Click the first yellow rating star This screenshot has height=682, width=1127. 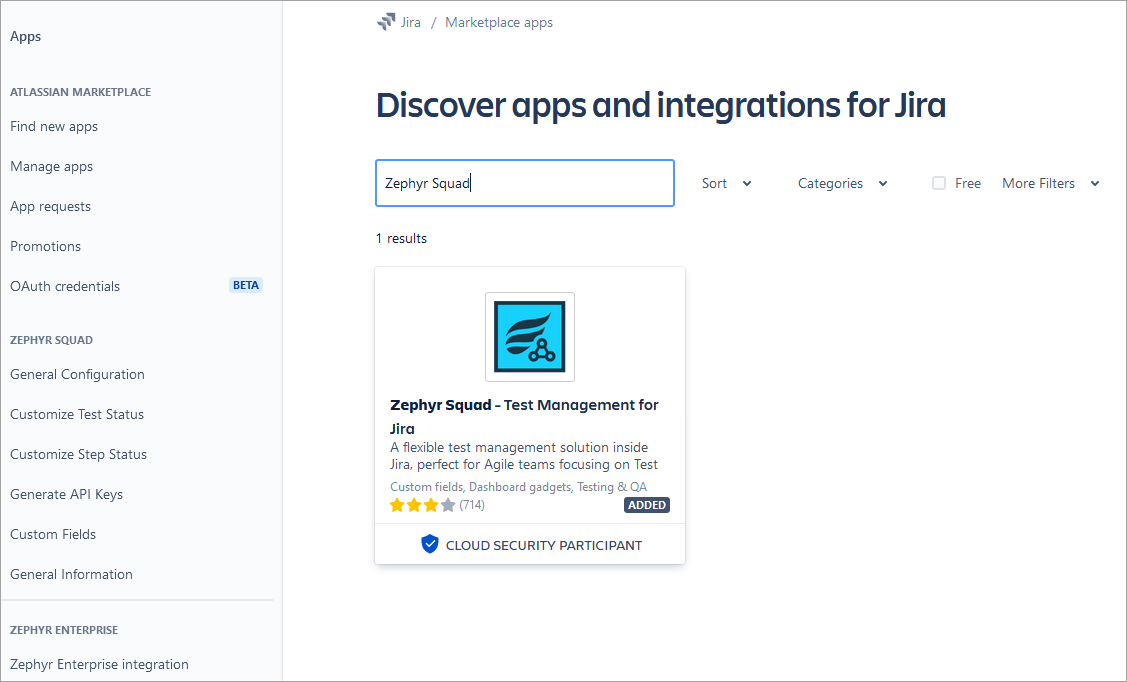[396, 505]
